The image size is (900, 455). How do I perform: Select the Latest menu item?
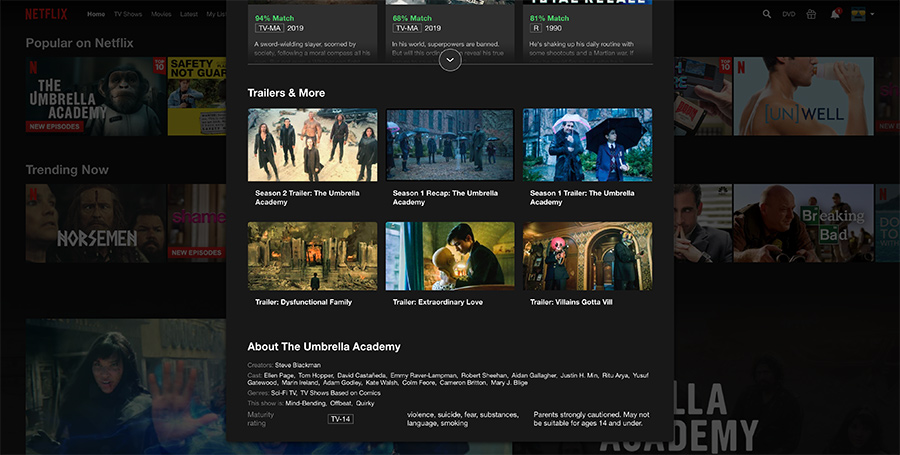tap(189, 14)
